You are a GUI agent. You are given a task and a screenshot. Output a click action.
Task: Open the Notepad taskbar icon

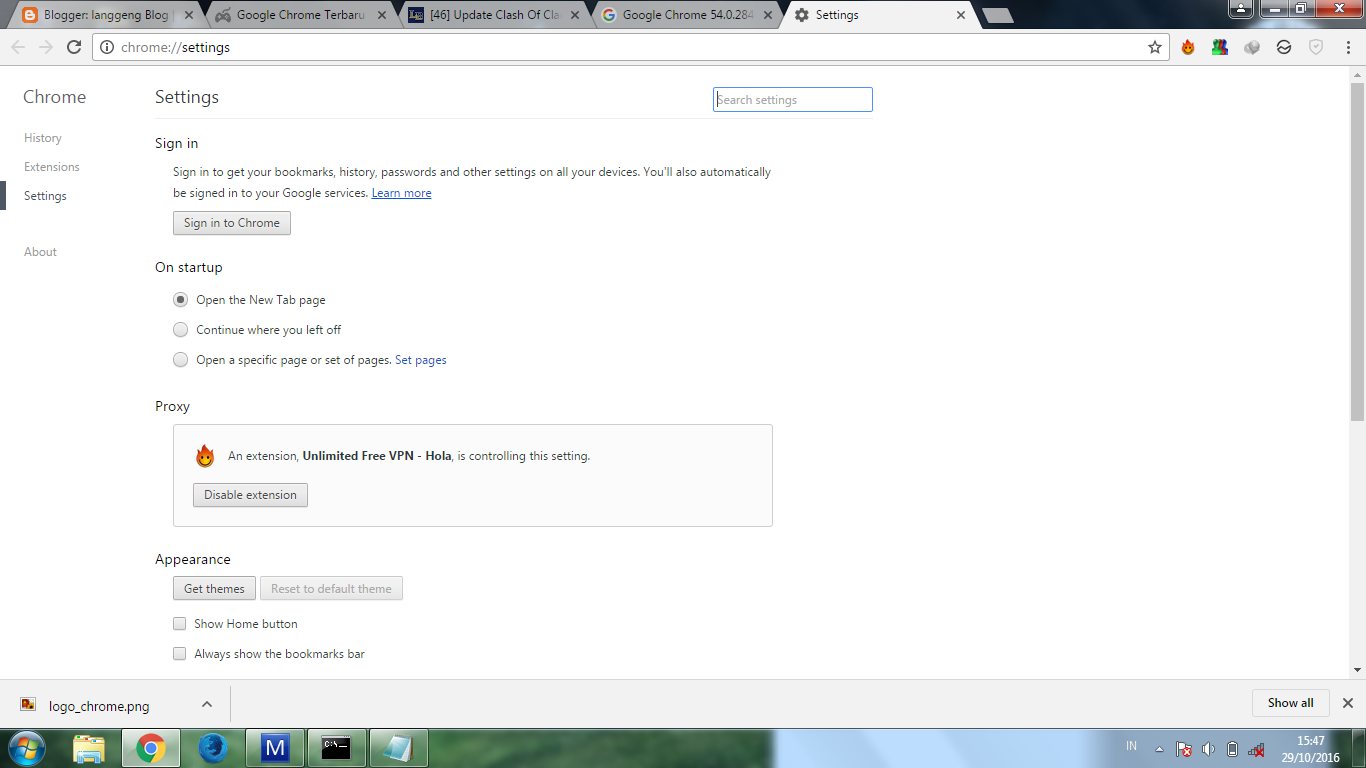coord(398,748)
